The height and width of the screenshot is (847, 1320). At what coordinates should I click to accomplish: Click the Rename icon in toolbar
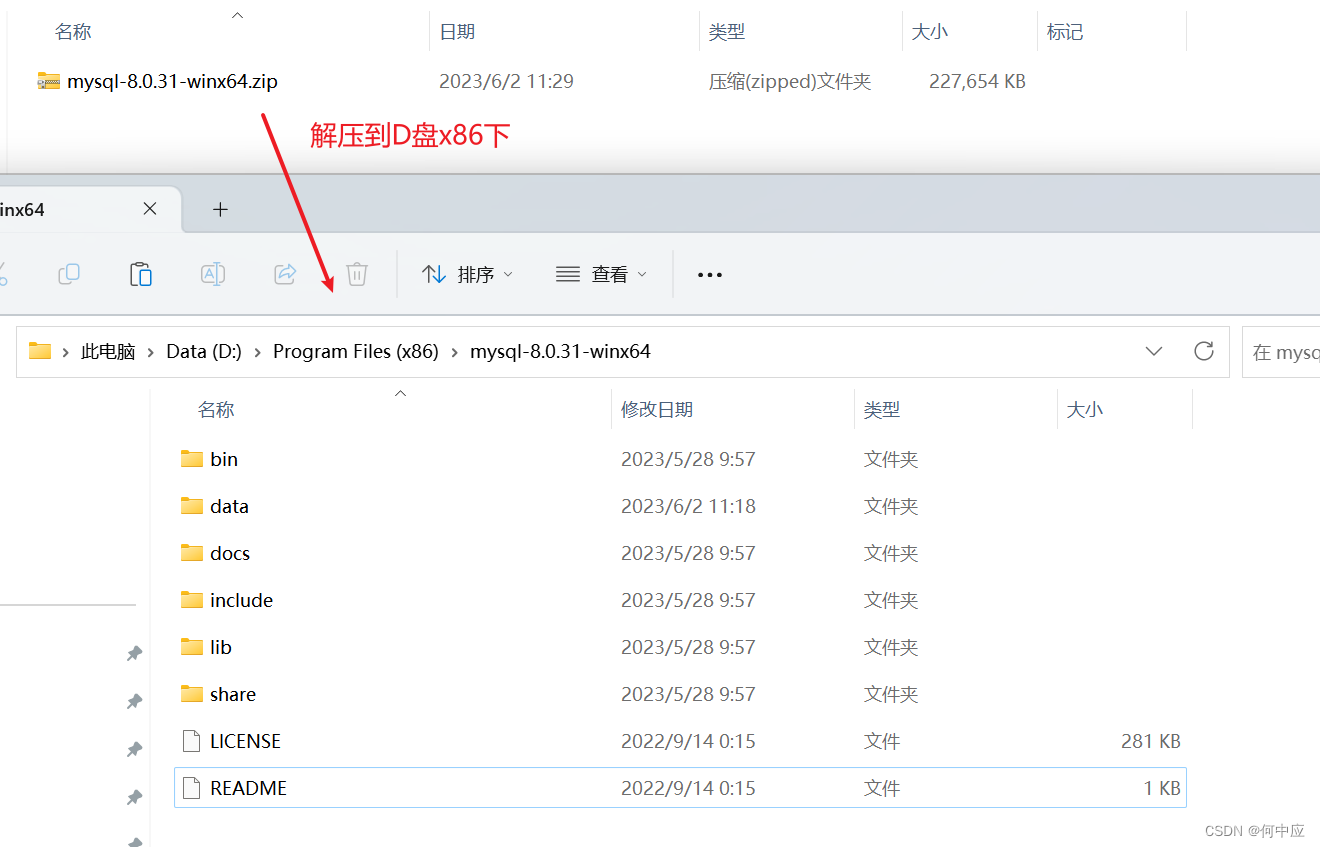[x=213, y=273]
